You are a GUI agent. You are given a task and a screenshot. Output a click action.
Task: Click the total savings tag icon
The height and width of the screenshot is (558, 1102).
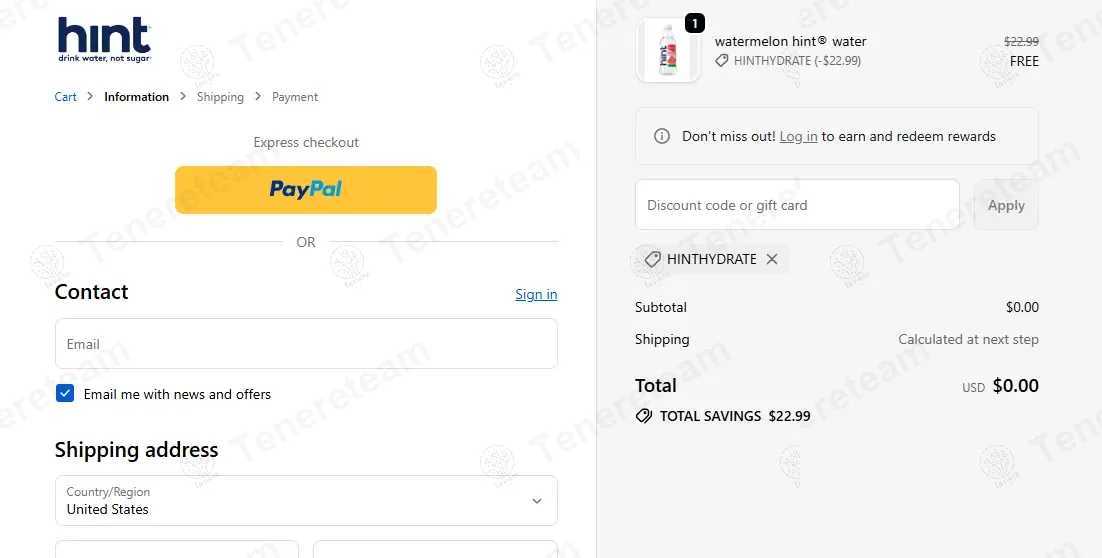644,416
